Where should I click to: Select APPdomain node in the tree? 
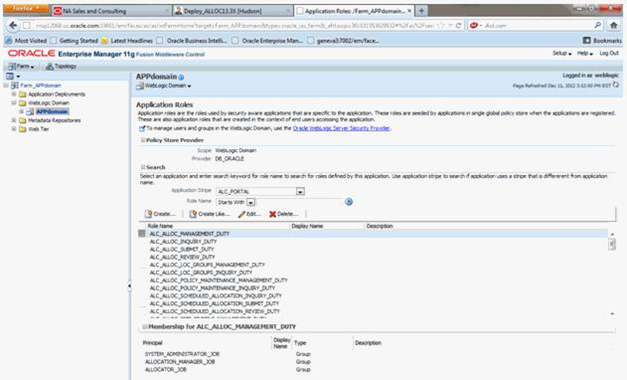[52, 112]
